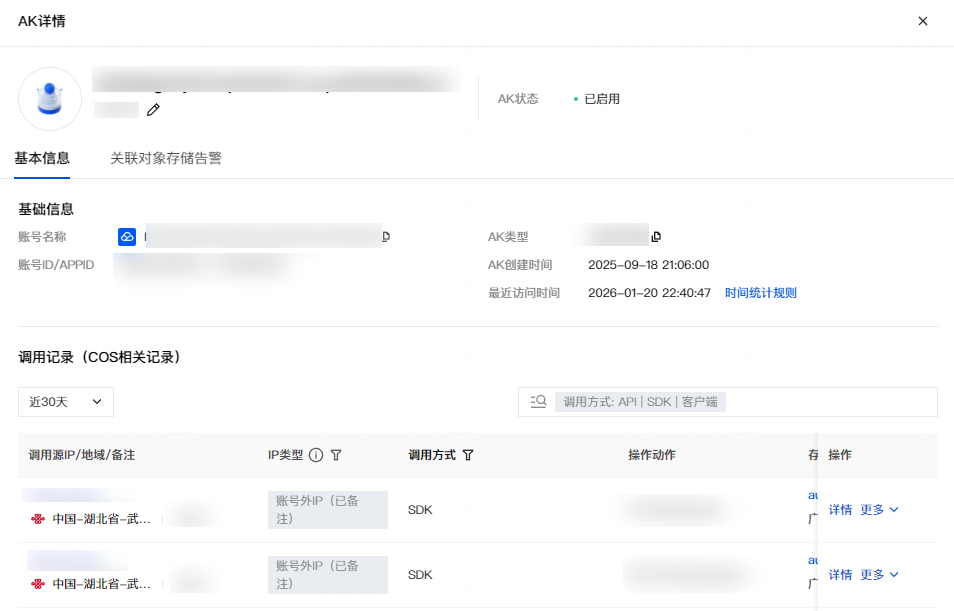Expand 更多 menu in the second record row
The height and width of the screenshot is (611, 954).
(879, 575)
